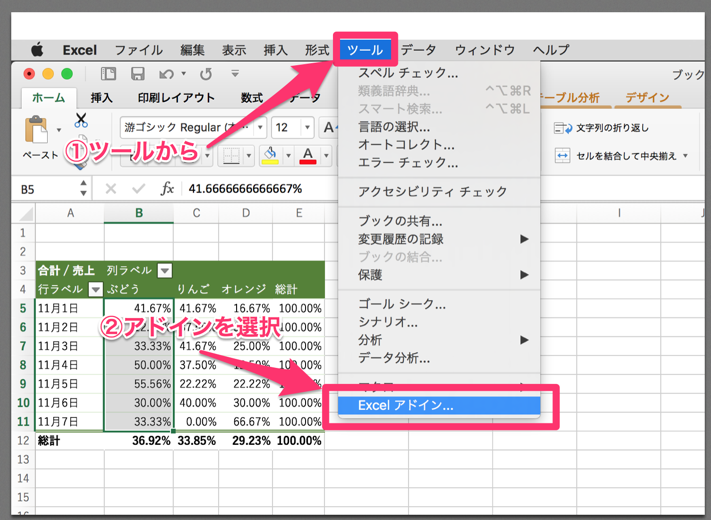
Task: Open the 編集 menu
Action: tap(192, 50)
